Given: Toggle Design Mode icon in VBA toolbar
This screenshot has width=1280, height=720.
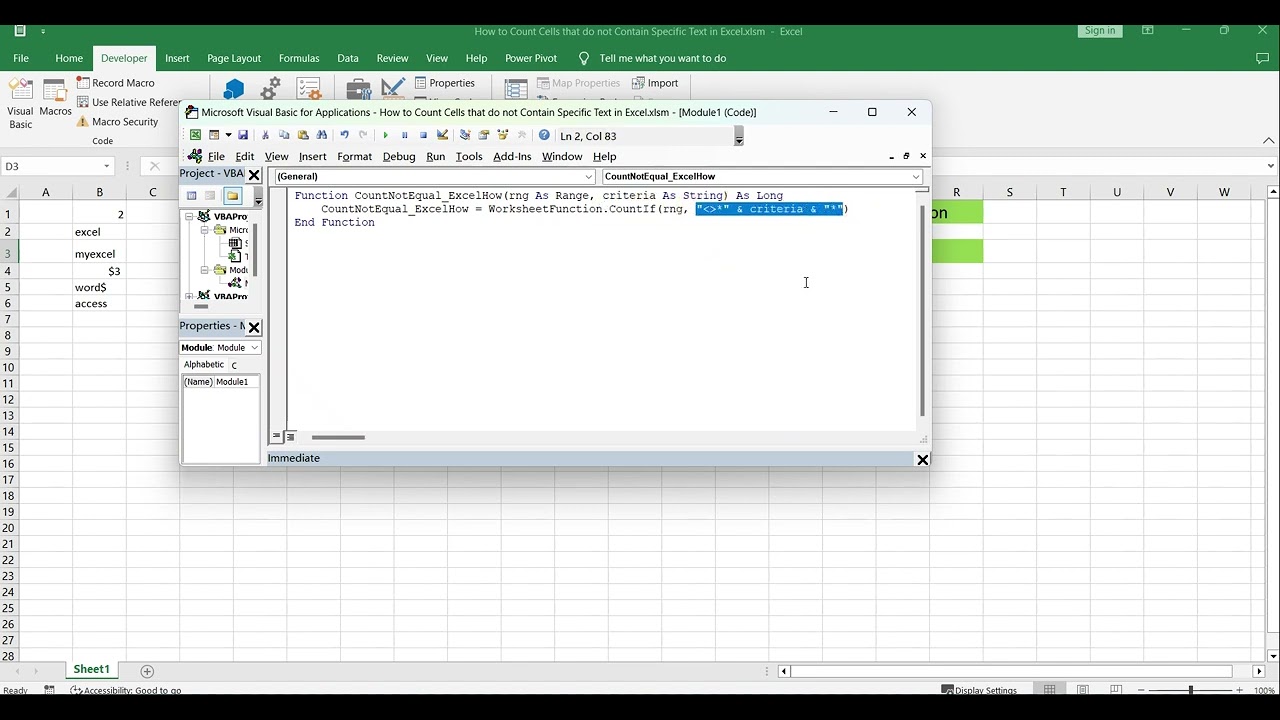Looking at the screenshot, I should 442,135.
